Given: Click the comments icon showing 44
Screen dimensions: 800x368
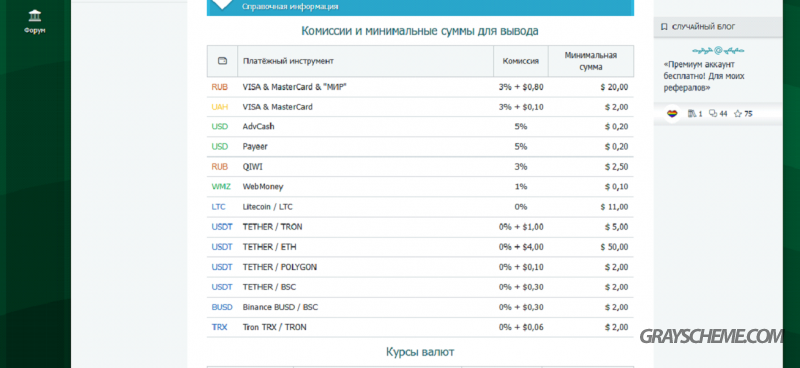Looking at the screenshot, I should click(x=713, y=114).
